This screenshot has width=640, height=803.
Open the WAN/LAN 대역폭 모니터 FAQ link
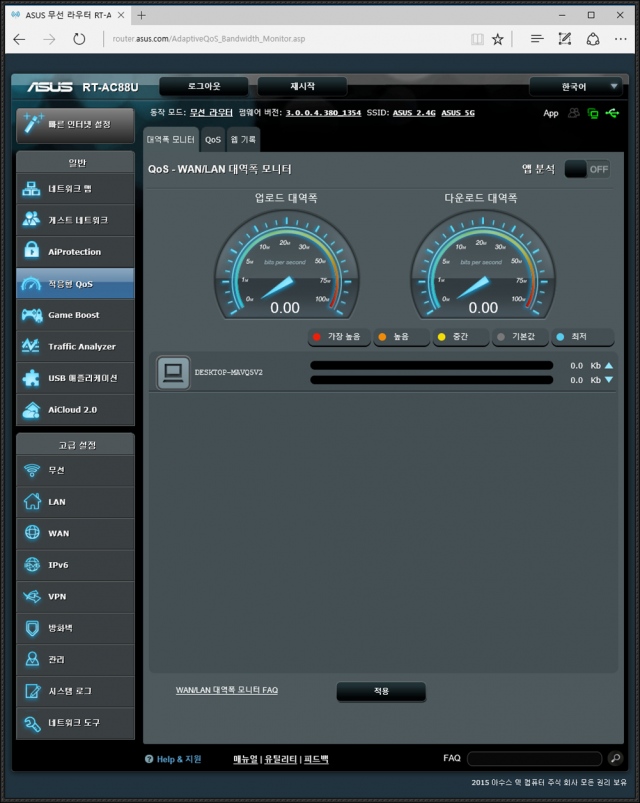pyautogui.click(x=227, y=690)
